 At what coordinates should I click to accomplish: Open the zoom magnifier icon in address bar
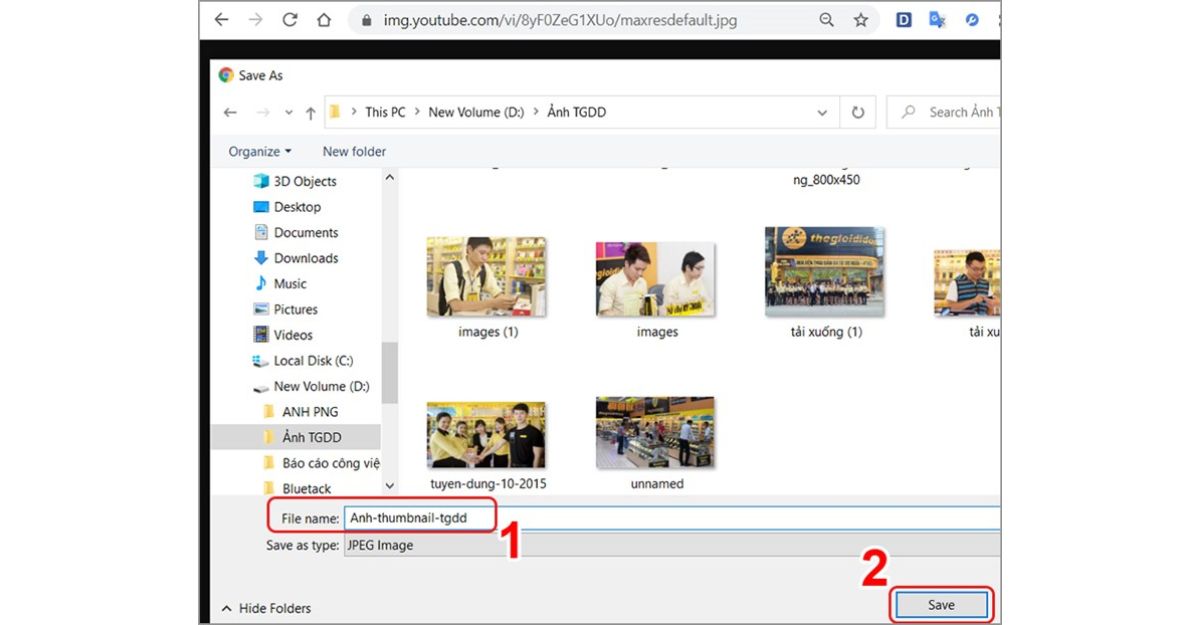point(826,20)
